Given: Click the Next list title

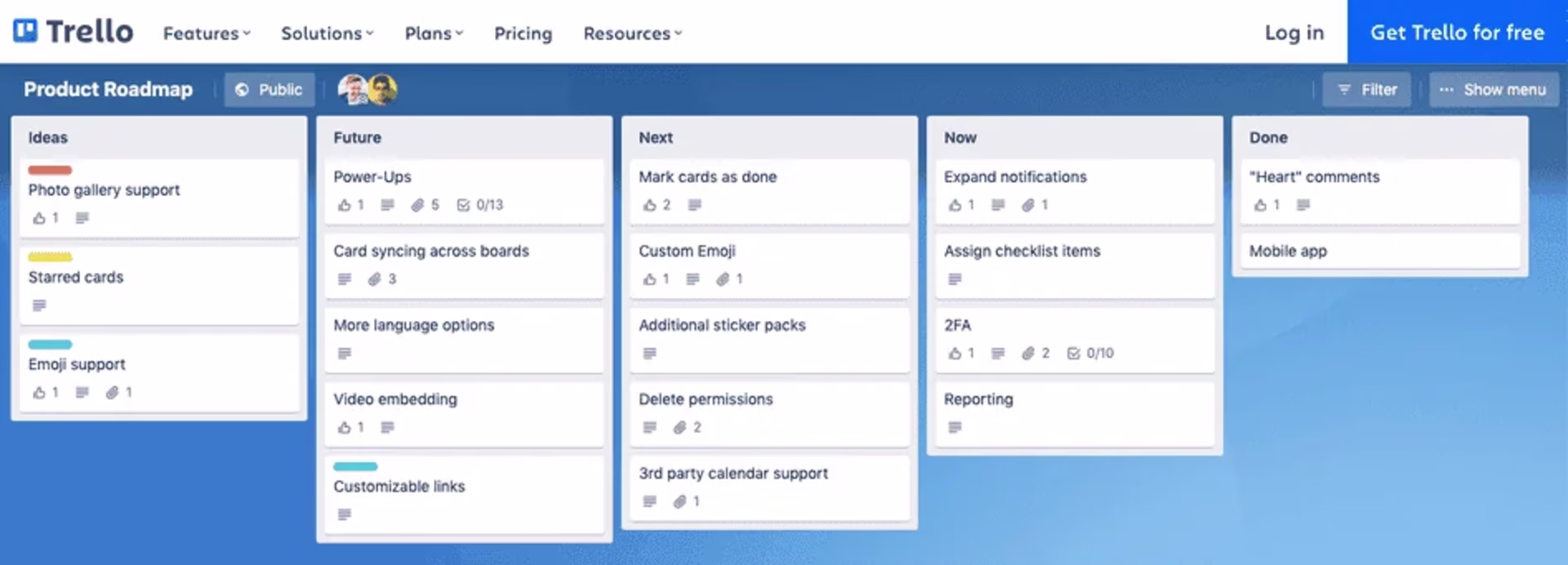Looking at the screenshot, I should click(x=656, y=138).
